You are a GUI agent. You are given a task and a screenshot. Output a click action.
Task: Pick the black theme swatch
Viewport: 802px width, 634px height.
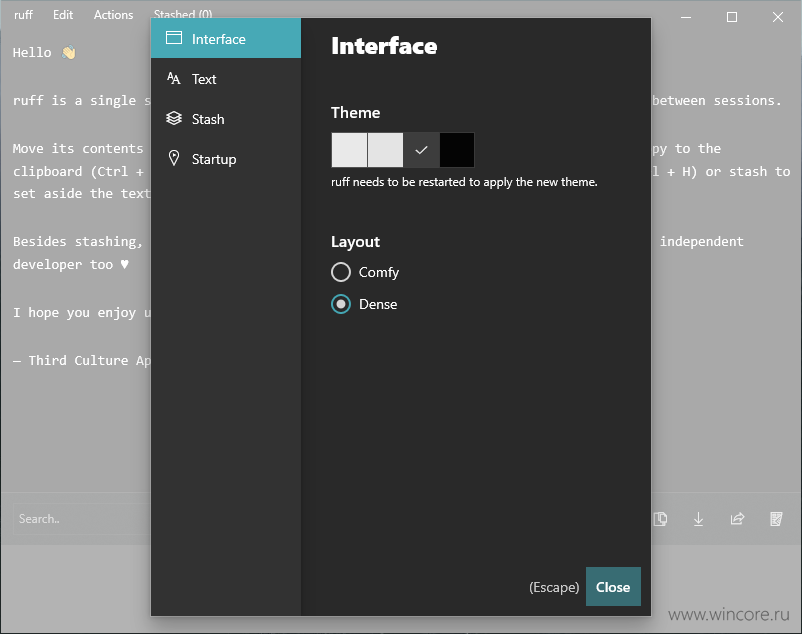point(457,150)
